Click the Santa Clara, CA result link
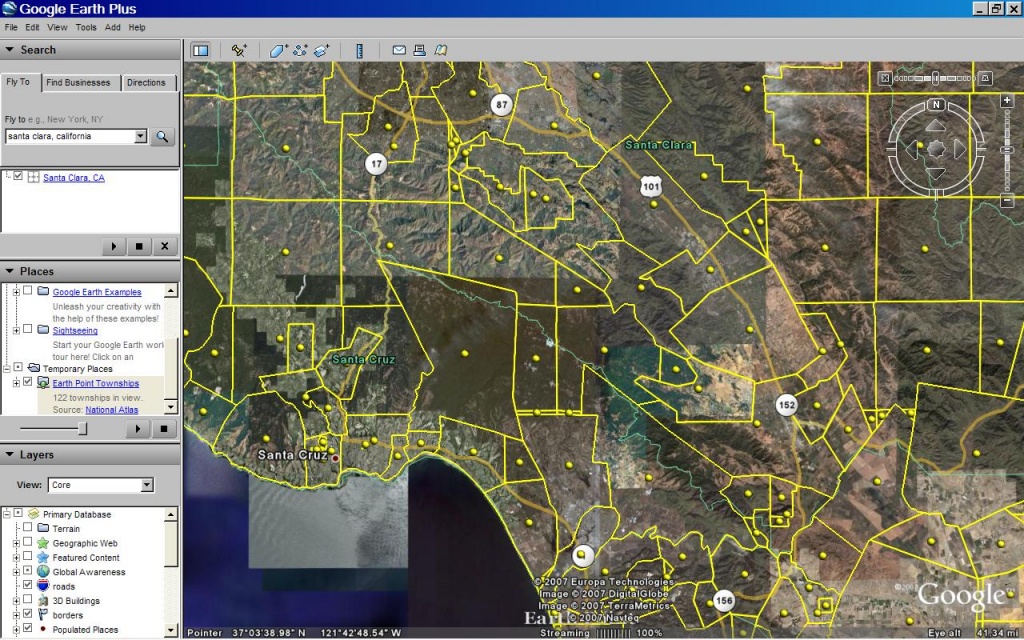 click(73, 178)
